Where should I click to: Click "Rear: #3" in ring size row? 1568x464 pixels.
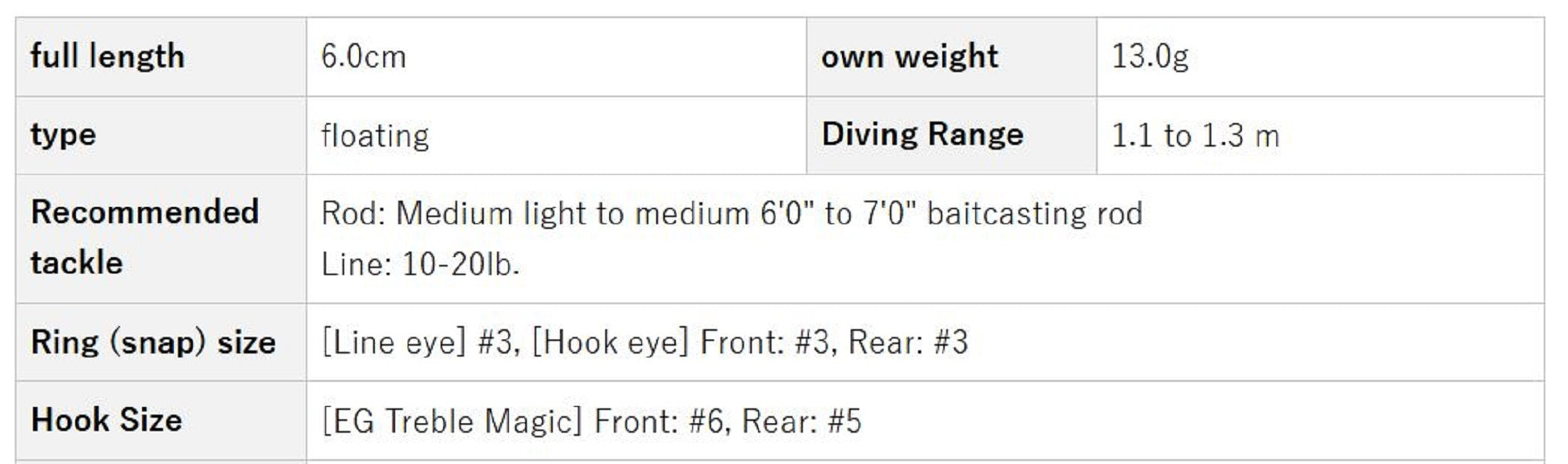click(x=908, y=343)
